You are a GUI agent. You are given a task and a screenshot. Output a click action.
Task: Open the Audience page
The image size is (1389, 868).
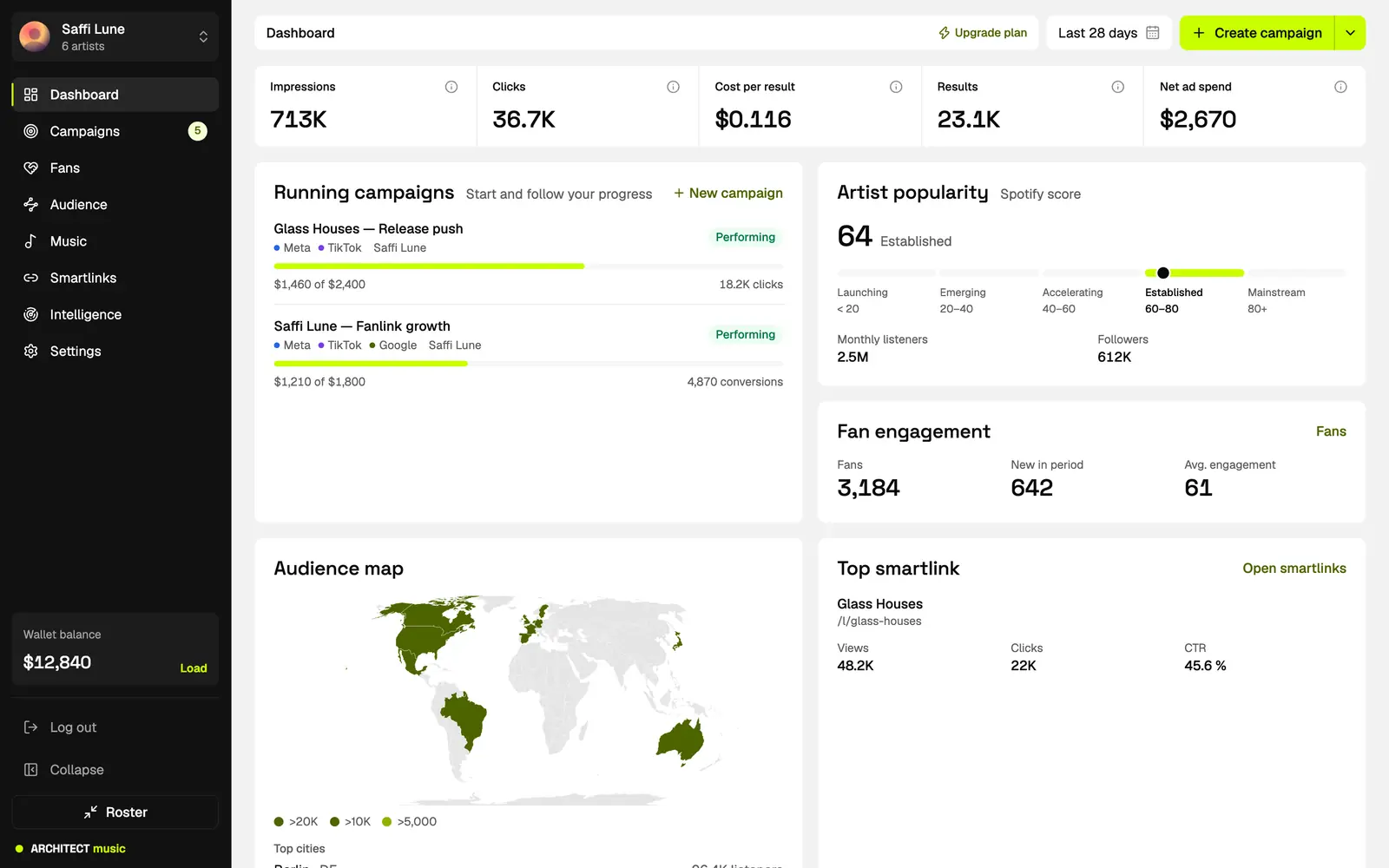pos(115,204)
